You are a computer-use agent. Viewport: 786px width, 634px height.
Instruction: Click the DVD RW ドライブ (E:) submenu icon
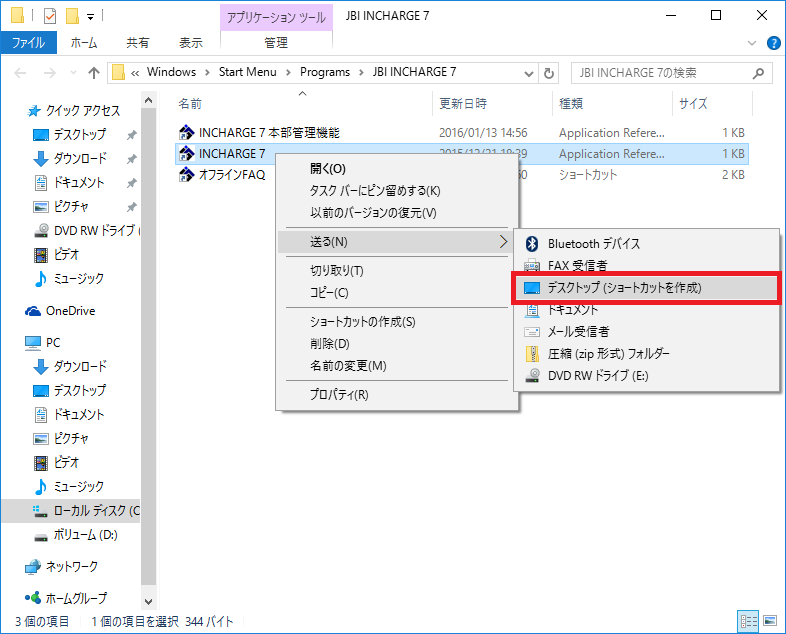point(532,375)
